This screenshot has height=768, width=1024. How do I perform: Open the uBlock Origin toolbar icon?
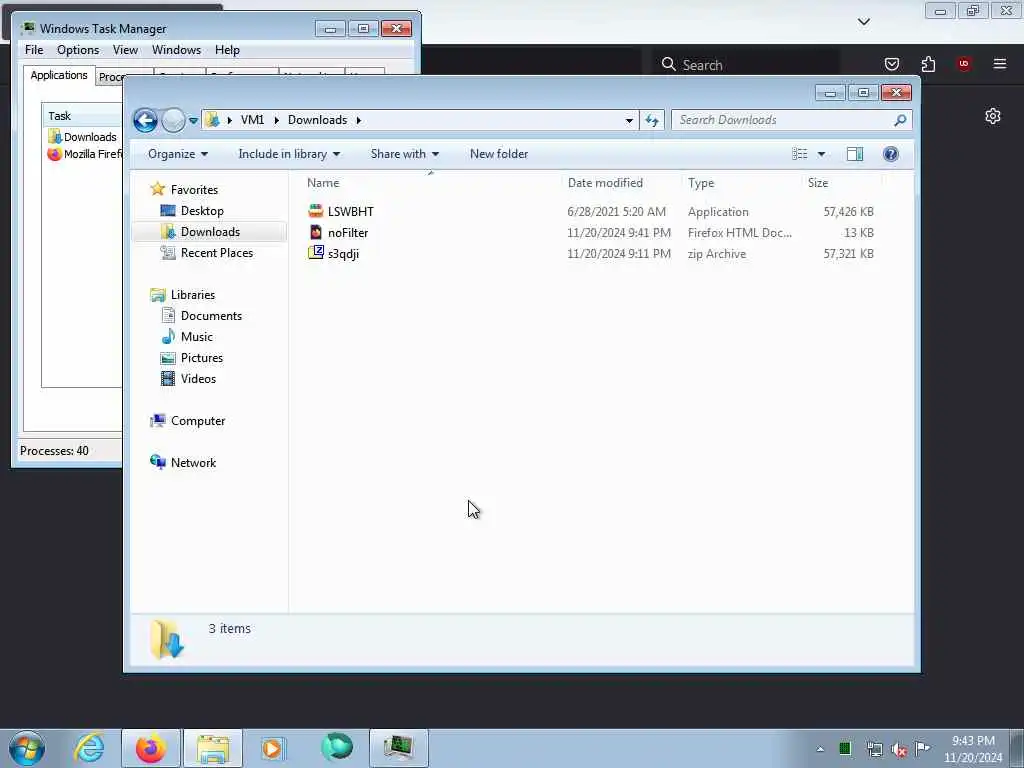(964, 64)
